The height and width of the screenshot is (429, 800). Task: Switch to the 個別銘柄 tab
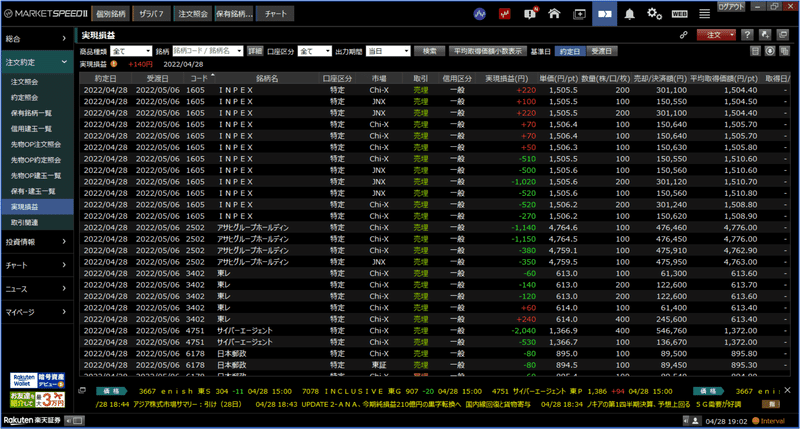111,14
